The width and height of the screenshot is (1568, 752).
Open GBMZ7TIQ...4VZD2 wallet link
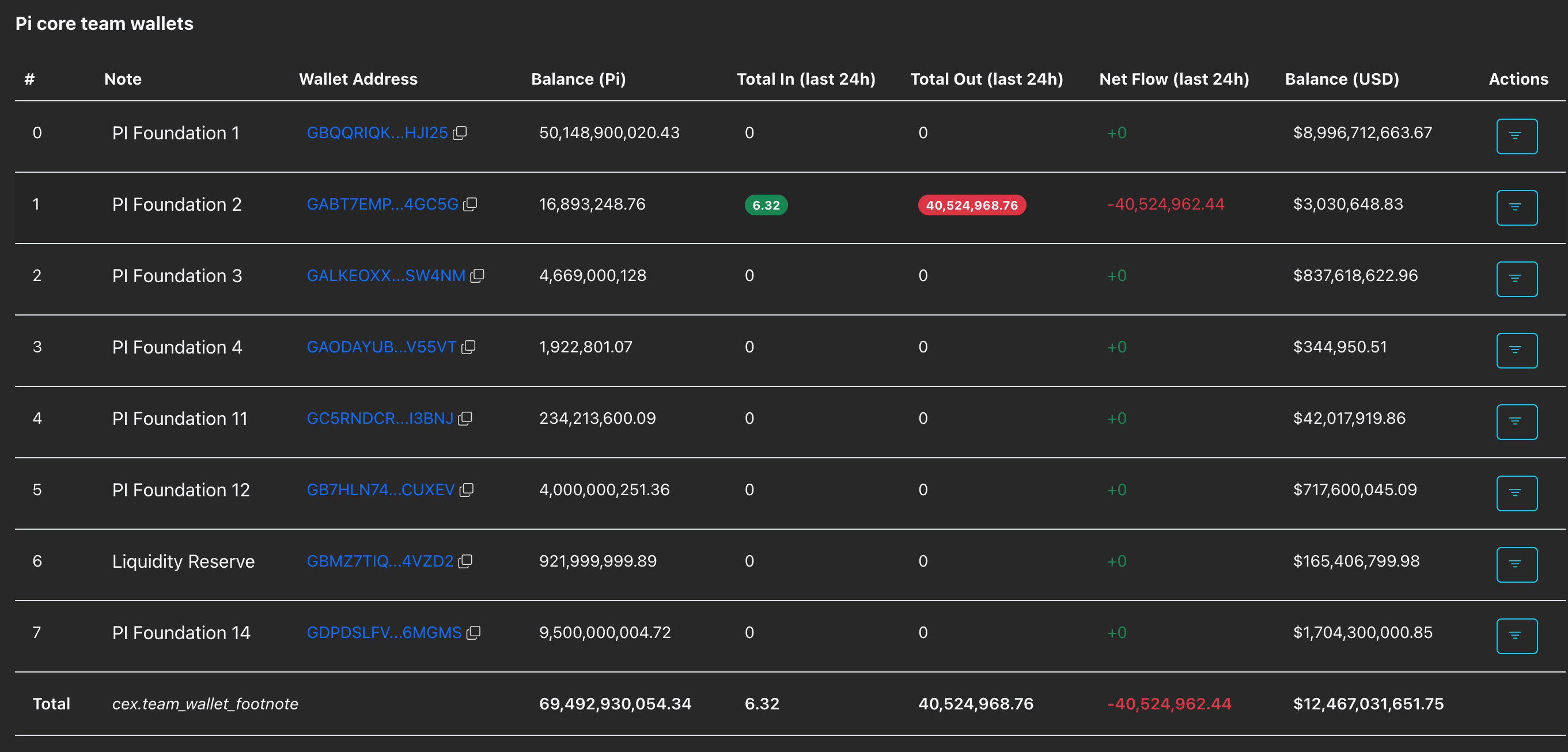tap(379, 561)
